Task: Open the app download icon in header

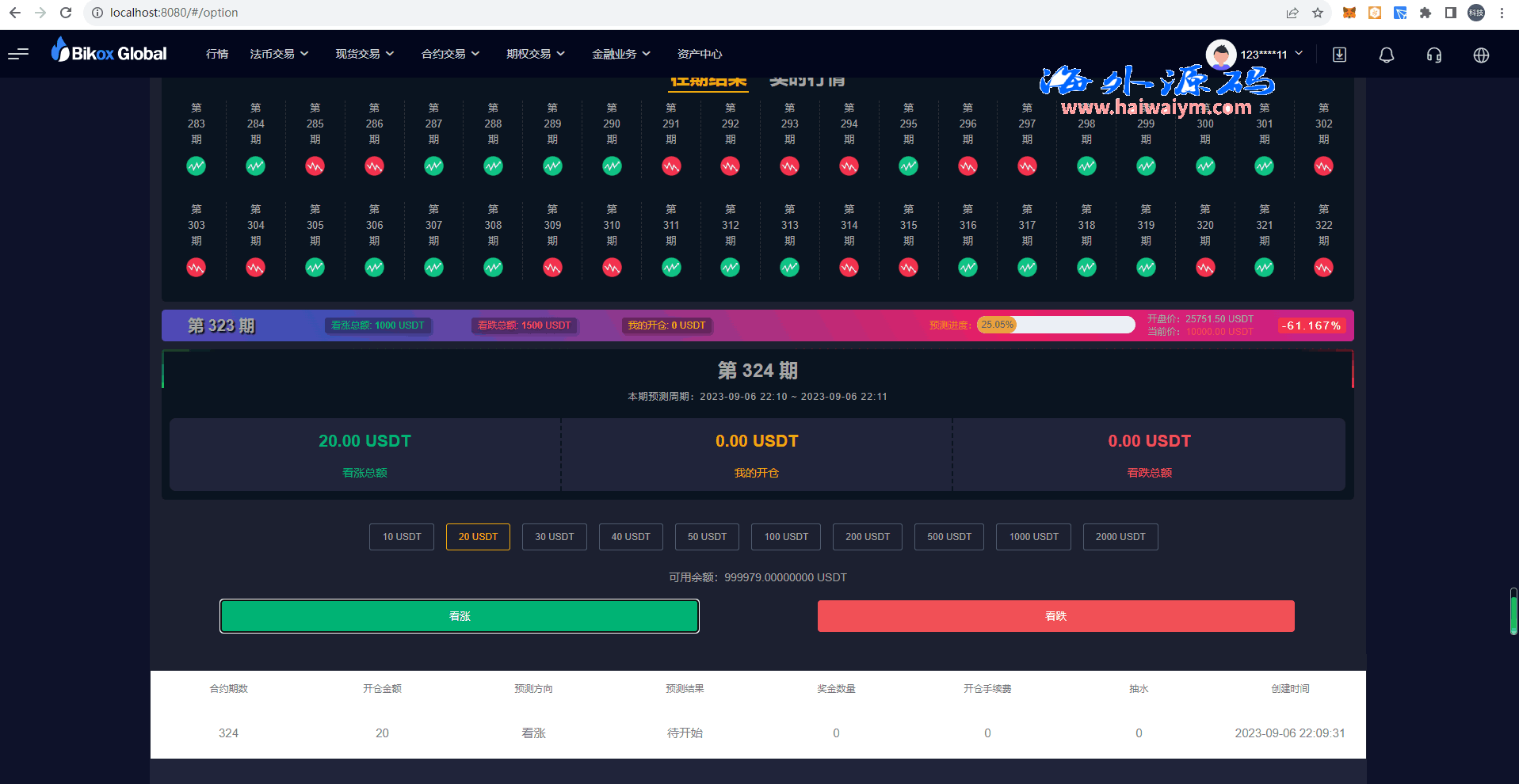Action: pos(1339,55)
